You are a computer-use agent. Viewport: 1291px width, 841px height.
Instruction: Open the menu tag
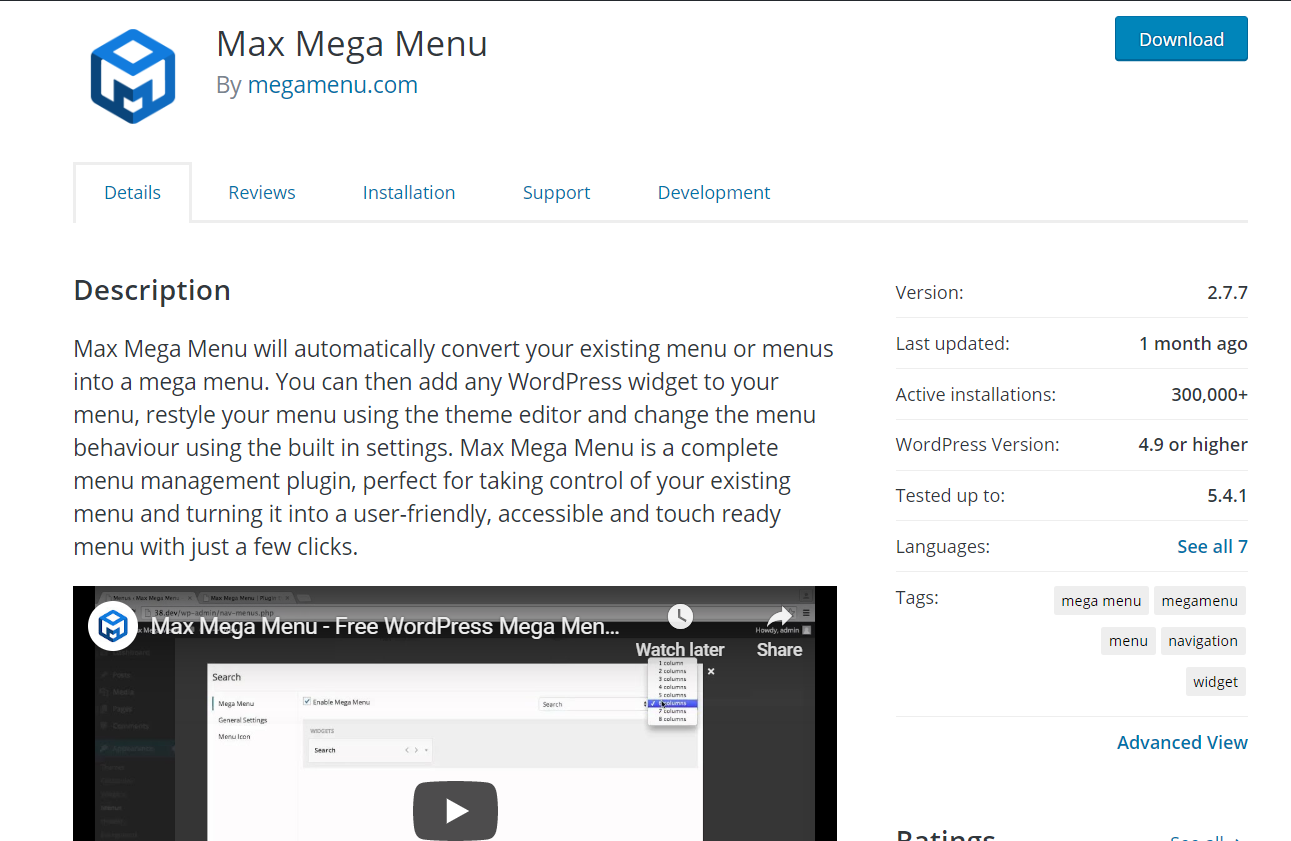(1128, 640)
